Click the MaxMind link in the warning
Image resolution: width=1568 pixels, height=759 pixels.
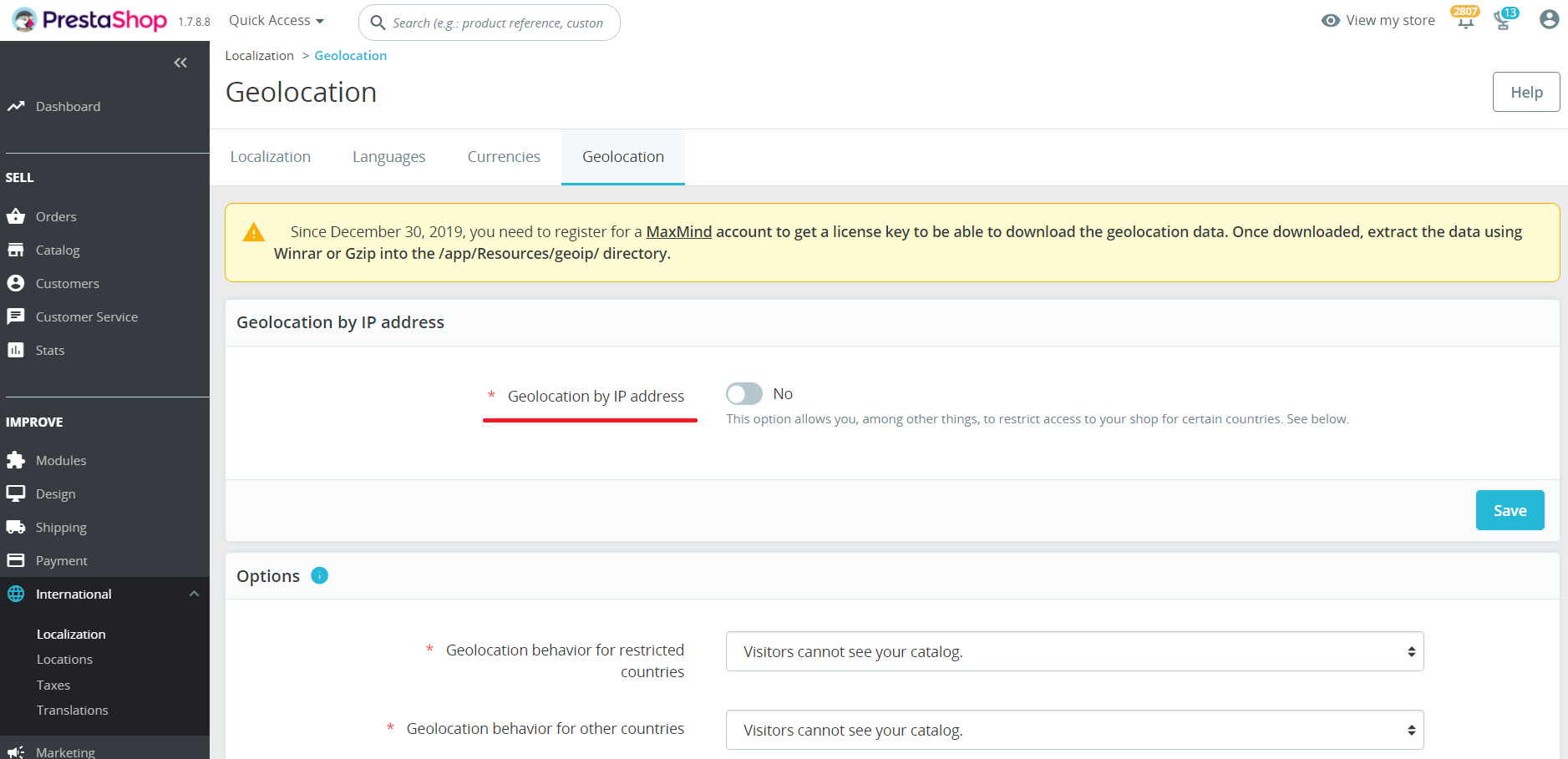click(x=678, y=231)
